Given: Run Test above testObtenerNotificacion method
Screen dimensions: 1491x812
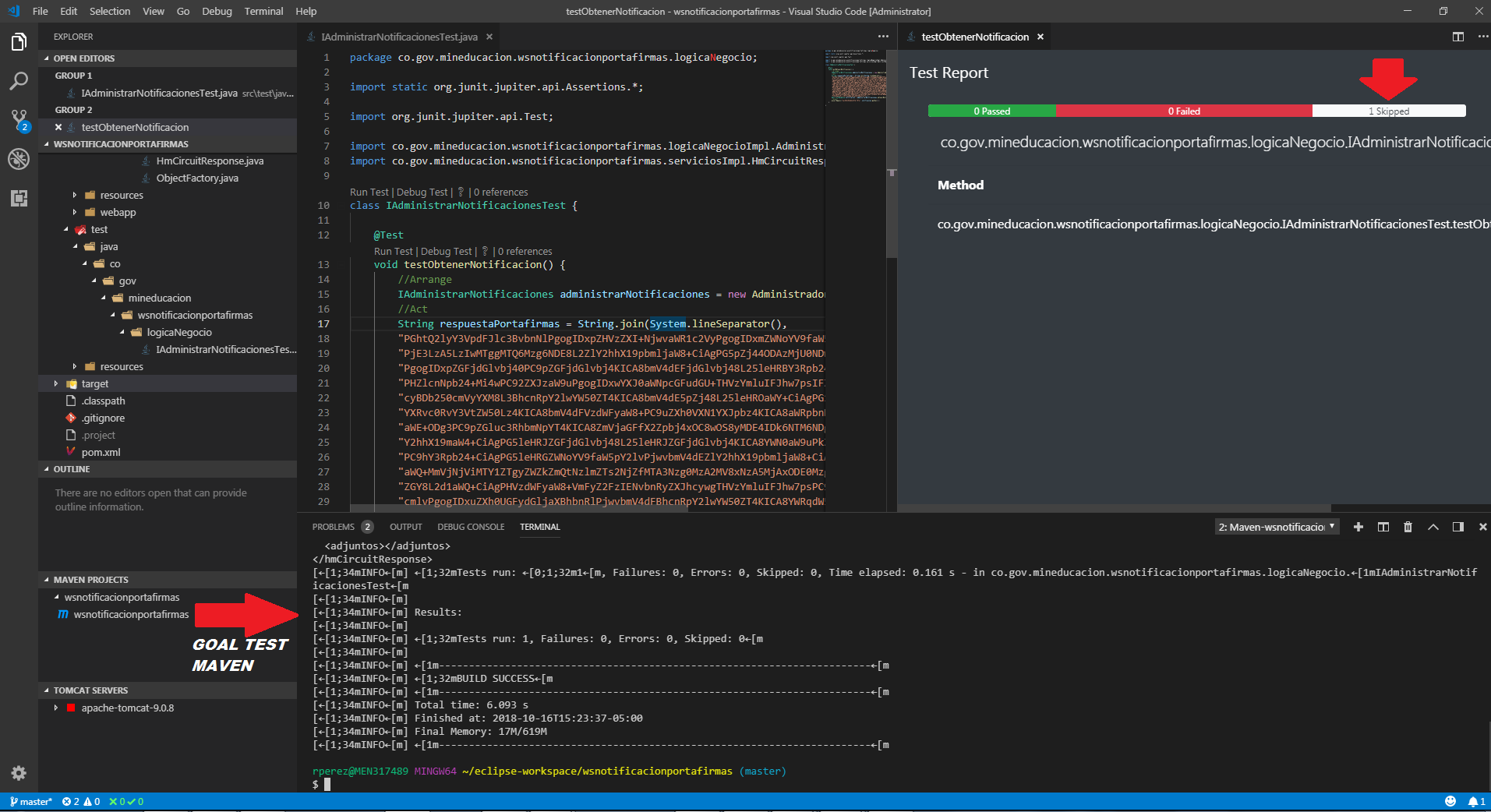Looking at the screenshot, I should [393, 251].
